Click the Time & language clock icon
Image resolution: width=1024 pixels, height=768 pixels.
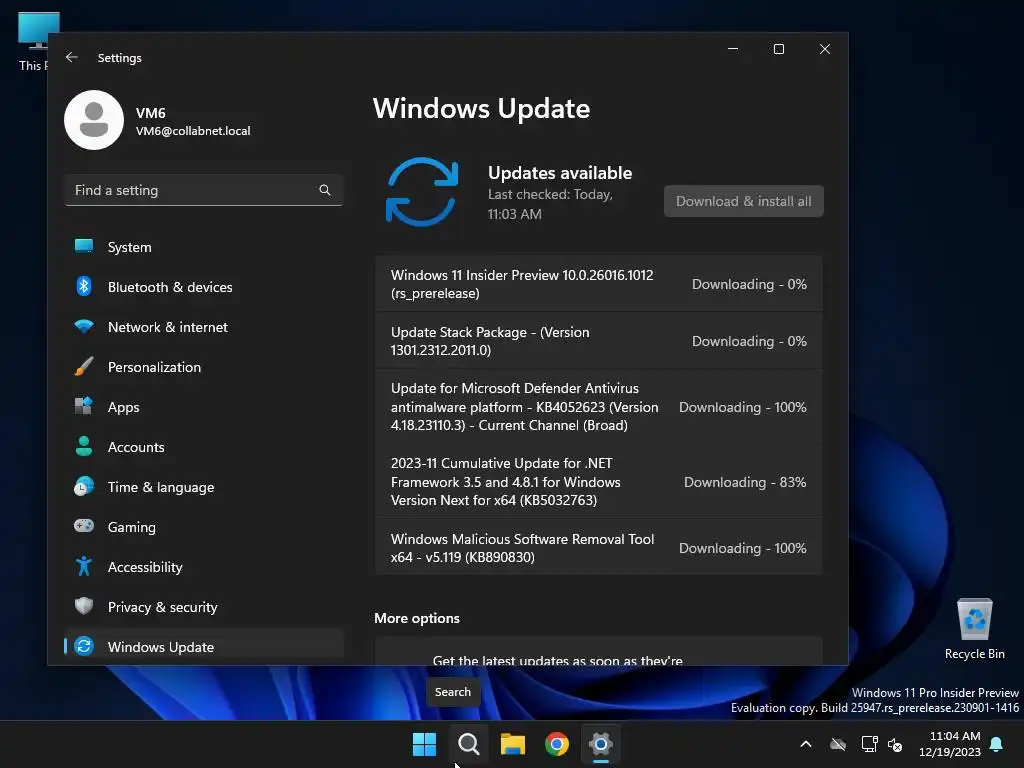coord(84,487)
